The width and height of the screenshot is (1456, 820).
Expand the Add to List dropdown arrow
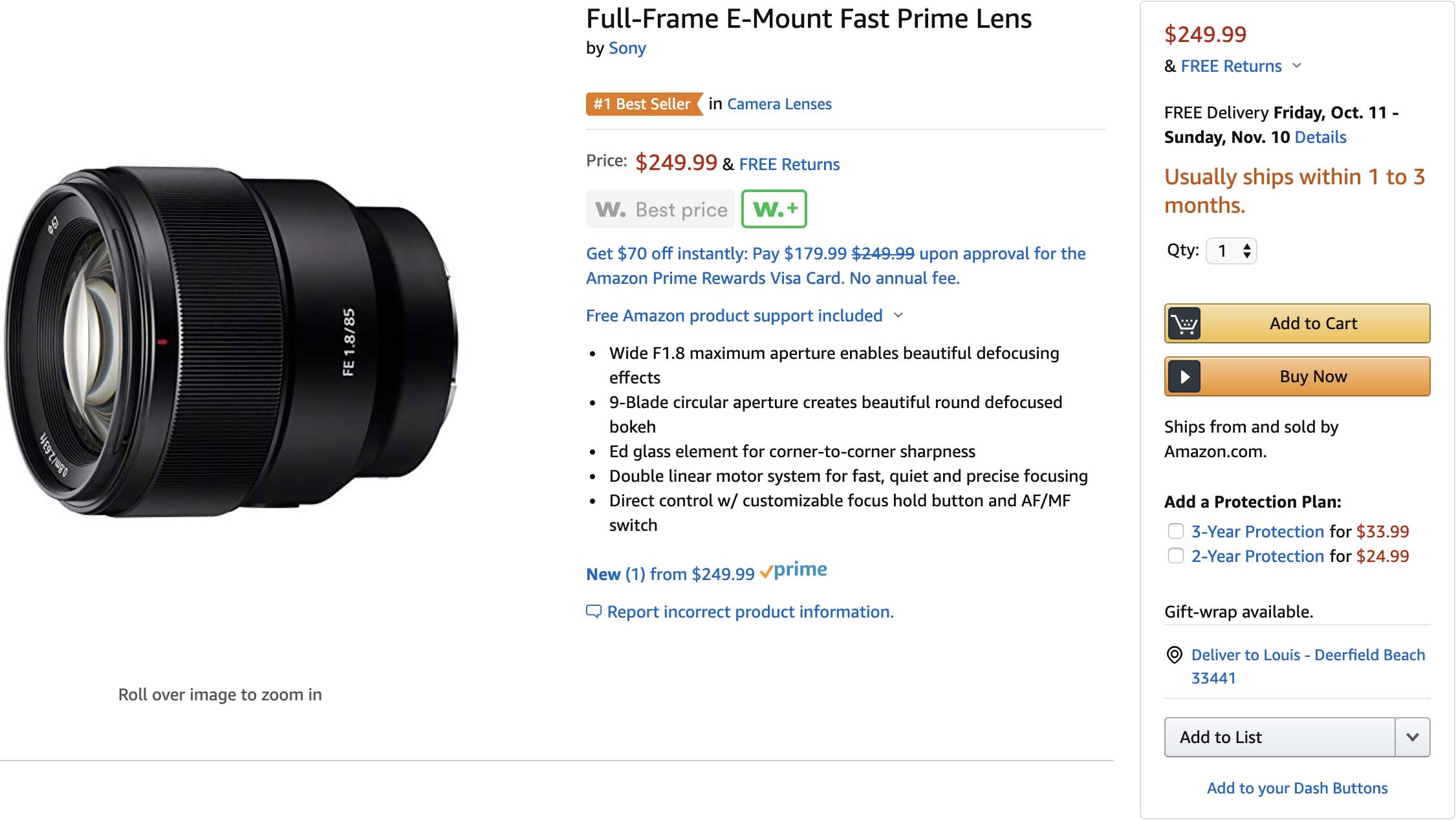pyautogui.click(x=1413, y=737)
